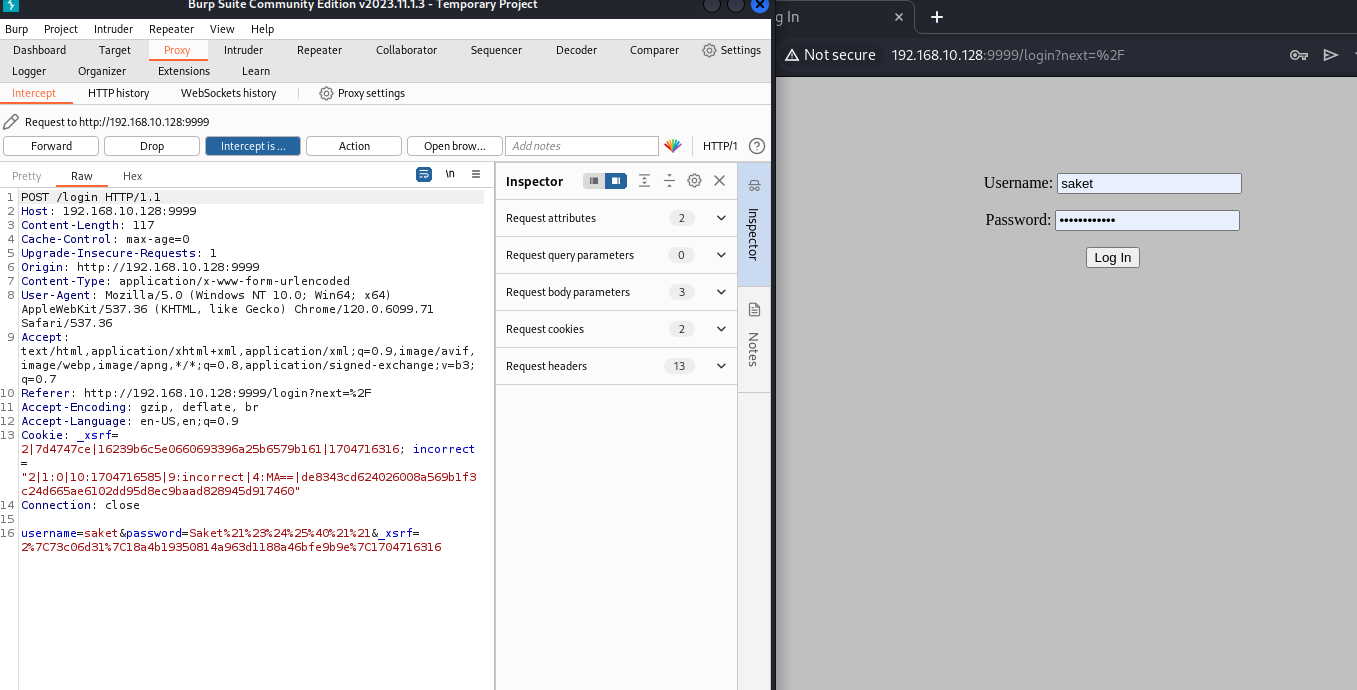The image size is (1357, 690).
Task: Open a new browser tab plus icon
Action: click(937, 17)
